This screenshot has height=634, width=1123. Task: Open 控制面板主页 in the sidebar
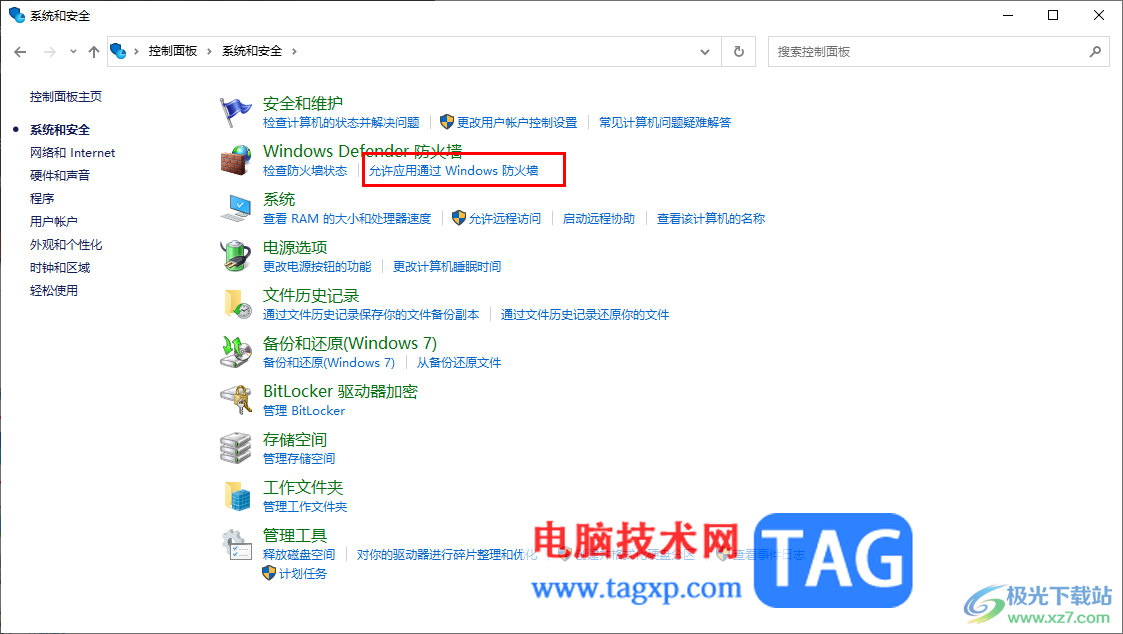coord(66,97)
